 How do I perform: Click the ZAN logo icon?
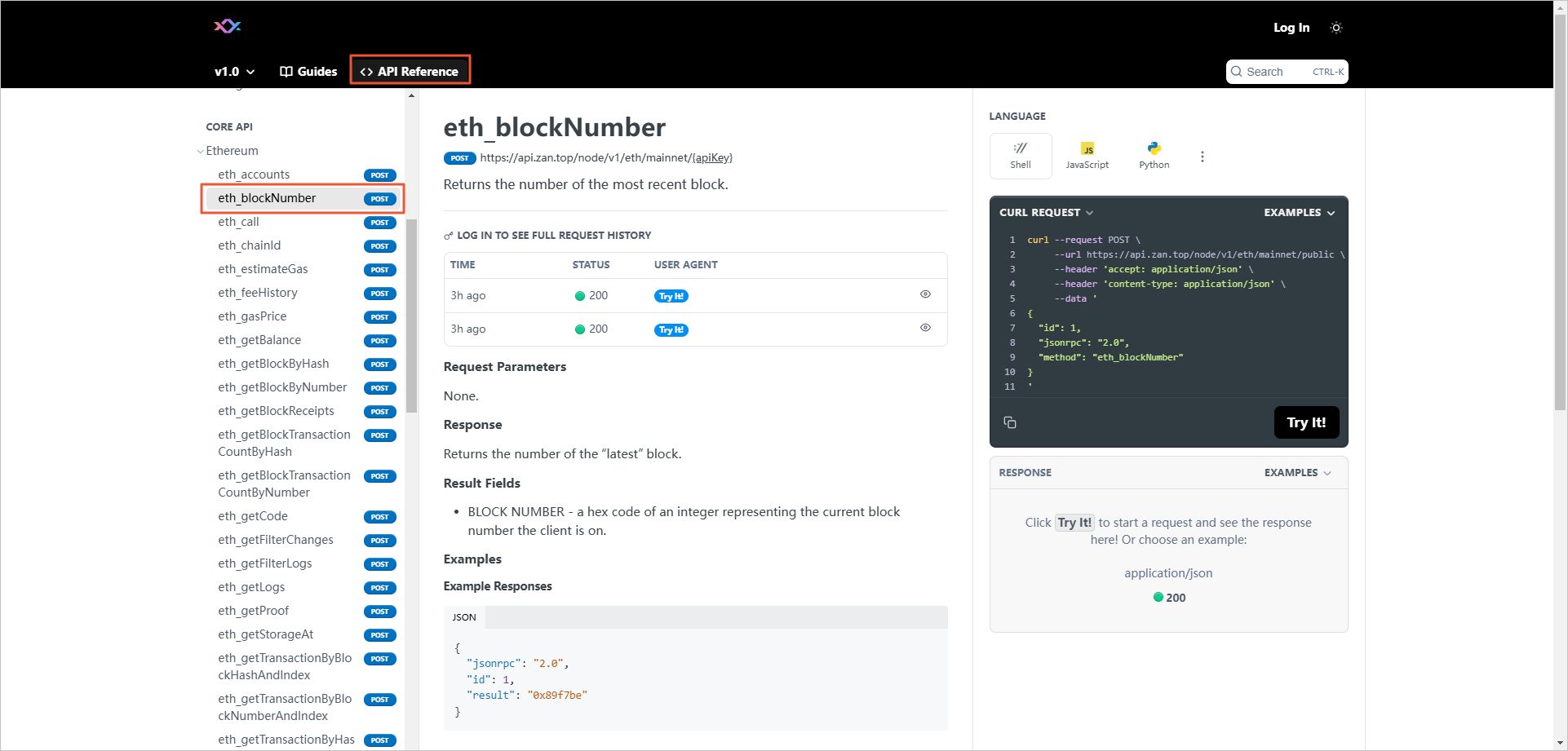click(227, 26)
